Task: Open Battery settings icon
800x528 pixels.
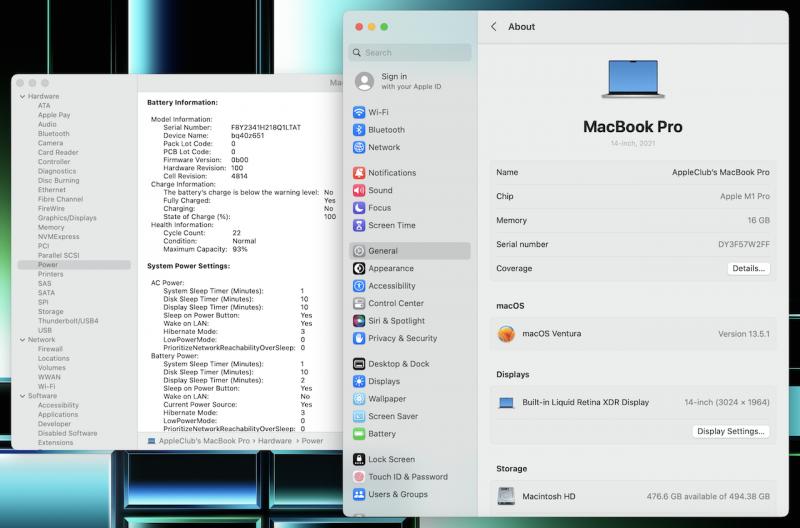Action: [359, 434]
